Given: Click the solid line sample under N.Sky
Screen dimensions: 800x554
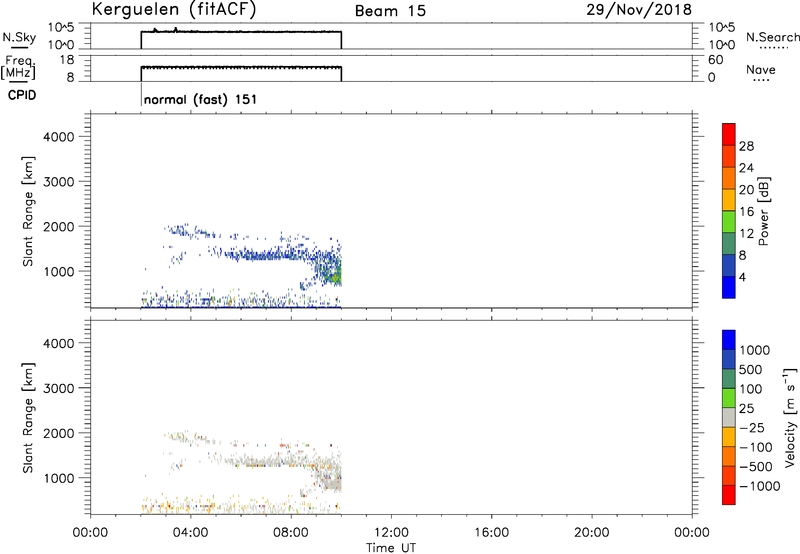Looking at the screenshot, I should point(19,47).
